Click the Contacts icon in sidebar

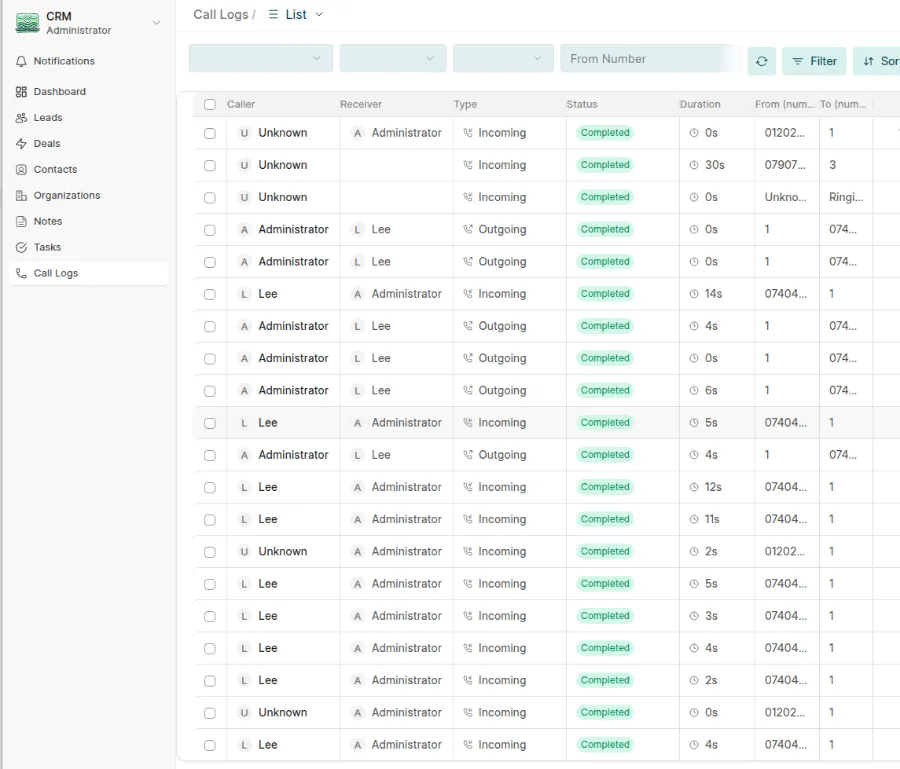tap(21, 169)
